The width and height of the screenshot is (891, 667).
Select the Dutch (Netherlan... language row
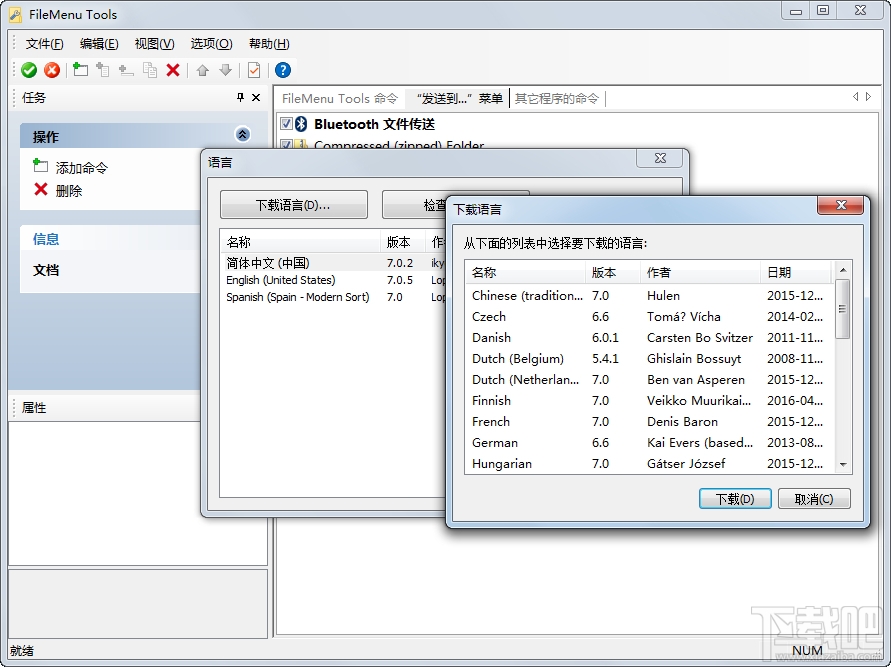649,380
